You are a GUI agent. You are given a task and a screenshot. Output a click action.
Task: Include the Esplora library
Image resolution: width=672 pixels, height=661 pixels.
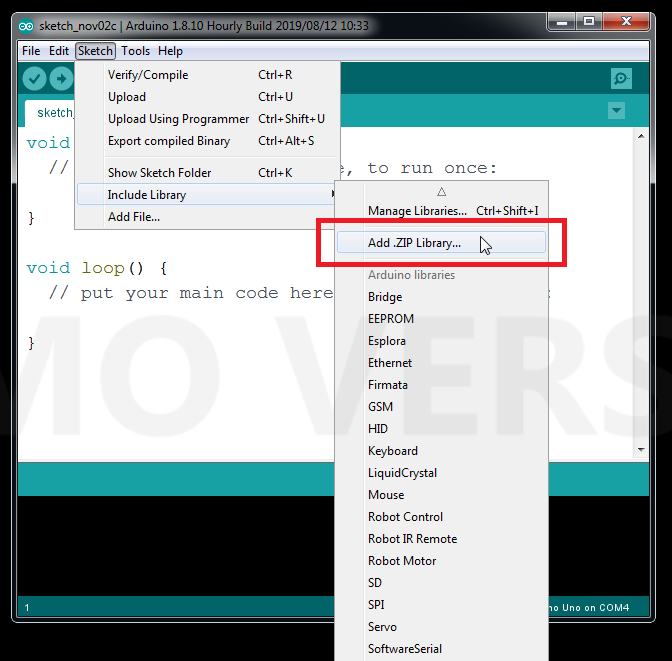pyautogui.click(x=441, y=341)
